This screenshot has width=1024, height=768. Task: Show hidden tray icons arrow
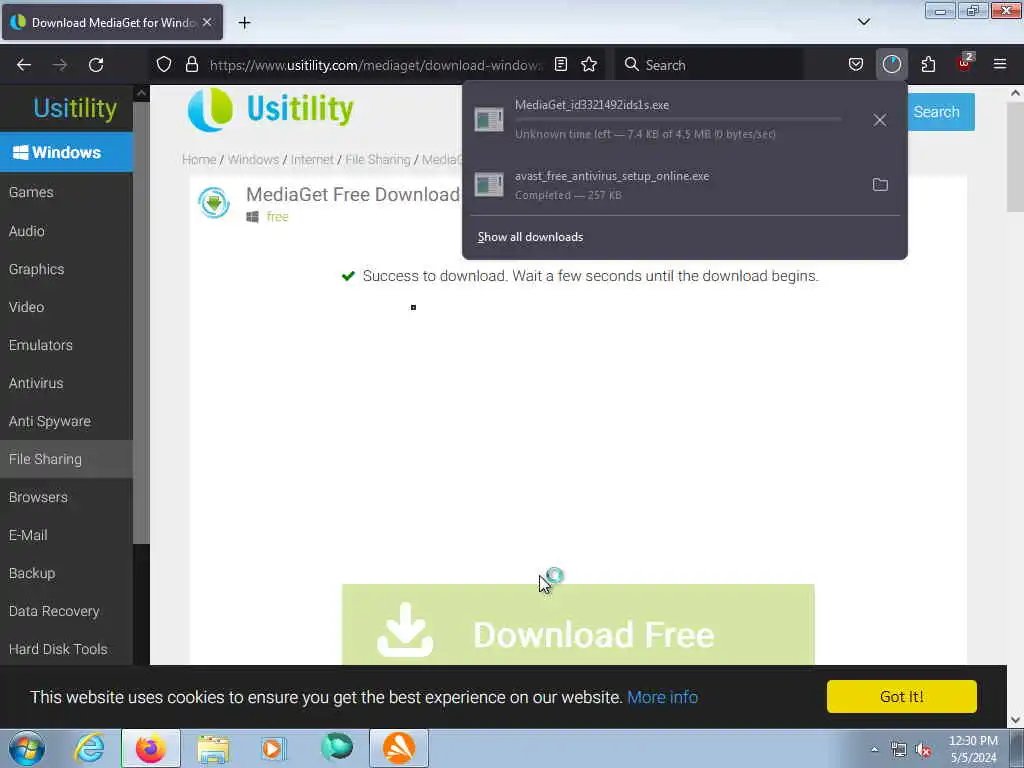coord(874,749)
